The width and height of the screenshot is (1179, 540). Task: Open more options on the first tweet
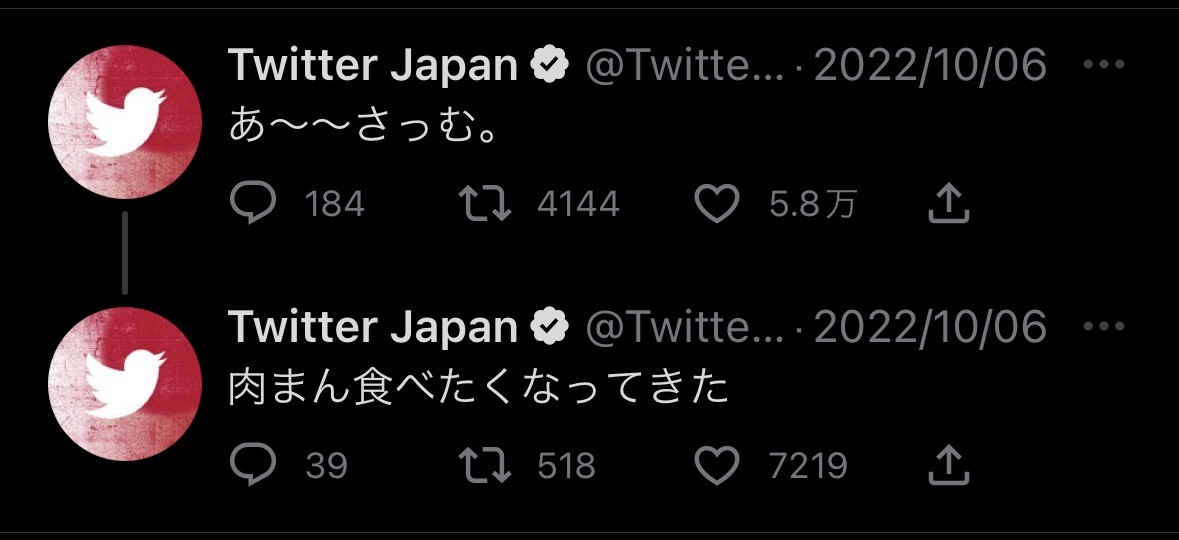(x=1104, y=65)
